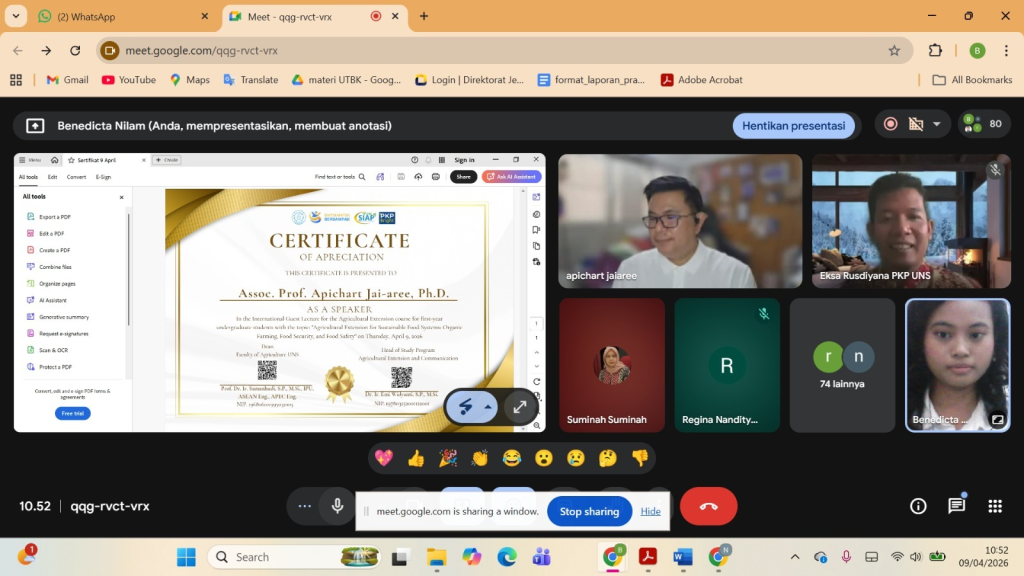Toggle the microphone in the Meet control bar
The height and width of the screenshot is (576, 1024).
[337, 506]
